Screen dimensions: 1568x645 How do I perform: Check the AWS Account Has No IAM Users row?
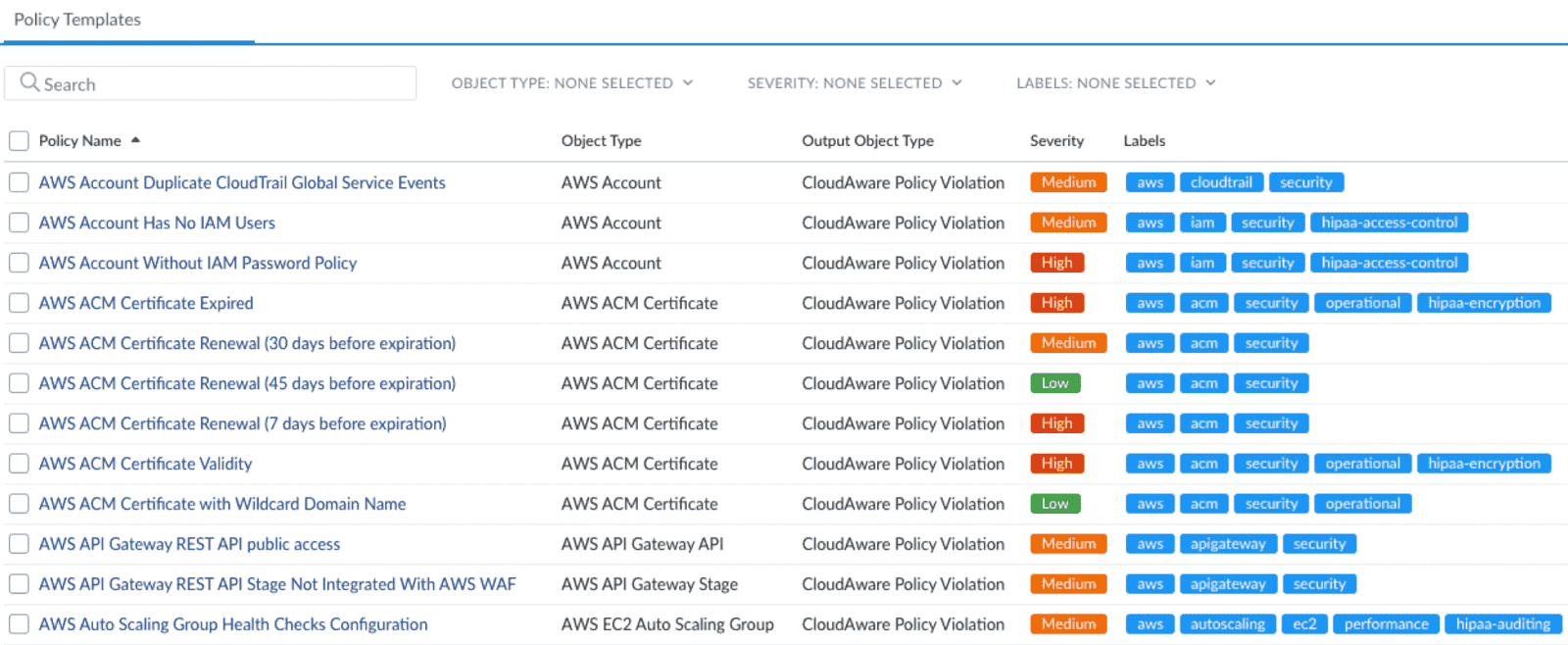[19, 223]
